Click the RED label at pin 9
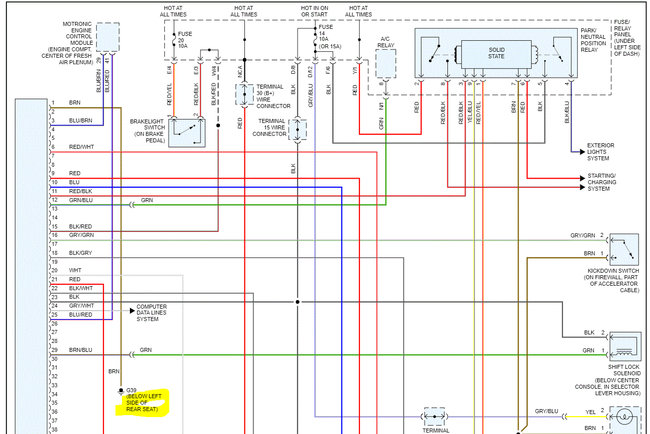The width and height of the screenshot is (650, 434). 75,173
